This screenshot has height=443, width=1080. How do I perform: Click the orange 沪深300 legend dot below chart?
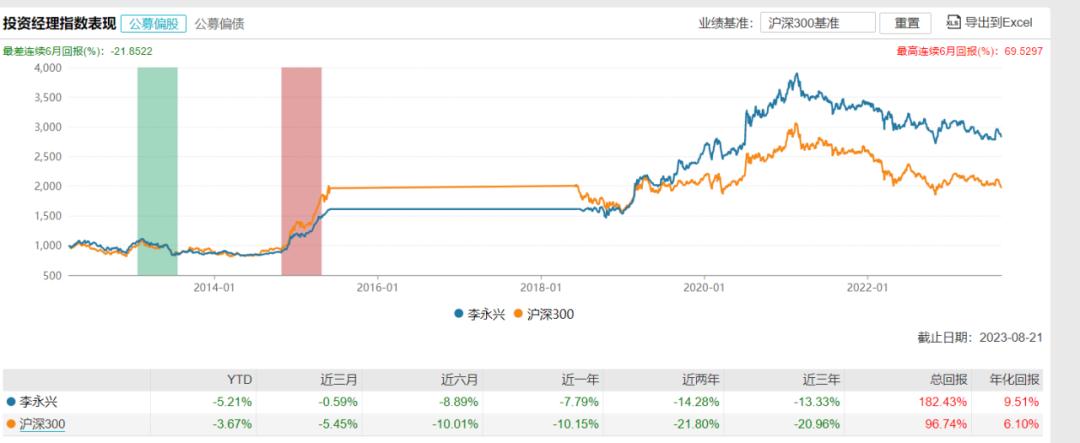pos(518,313)
